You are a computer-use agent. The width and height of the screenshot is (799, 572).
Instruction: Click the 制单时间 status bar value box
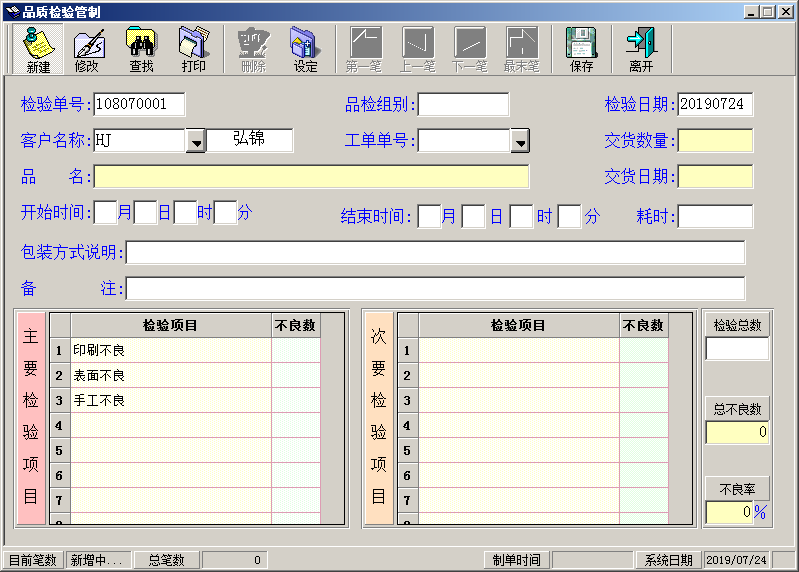coord(593,560)
